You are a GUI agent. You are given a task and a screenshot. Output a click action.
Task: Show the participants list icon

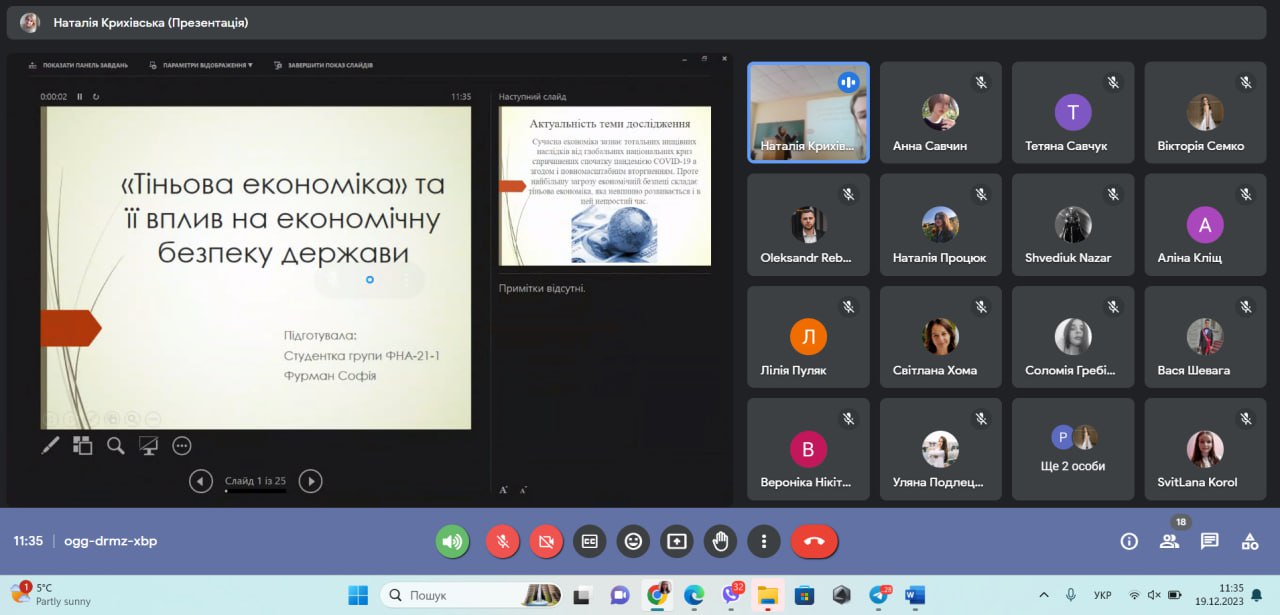[1169, 541]
